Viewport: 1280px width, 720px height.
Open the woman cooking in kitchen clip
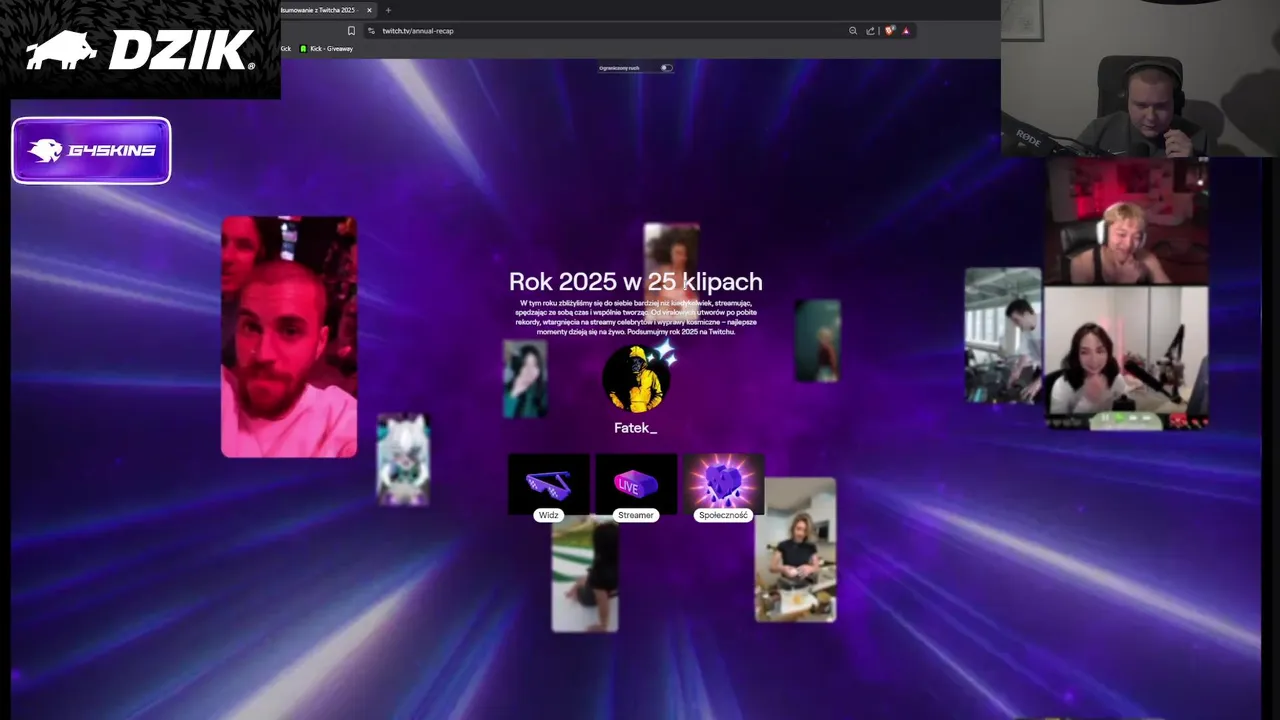pyautogui.click(x=795, y=550)
